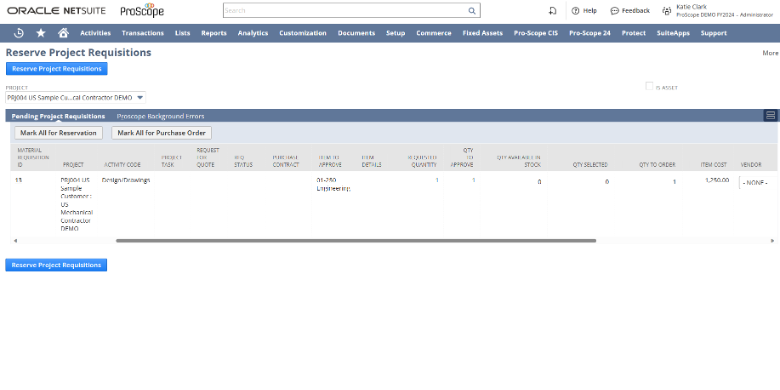
Task: Toggle the Is Asset checkbox
Action: (649, 87)
